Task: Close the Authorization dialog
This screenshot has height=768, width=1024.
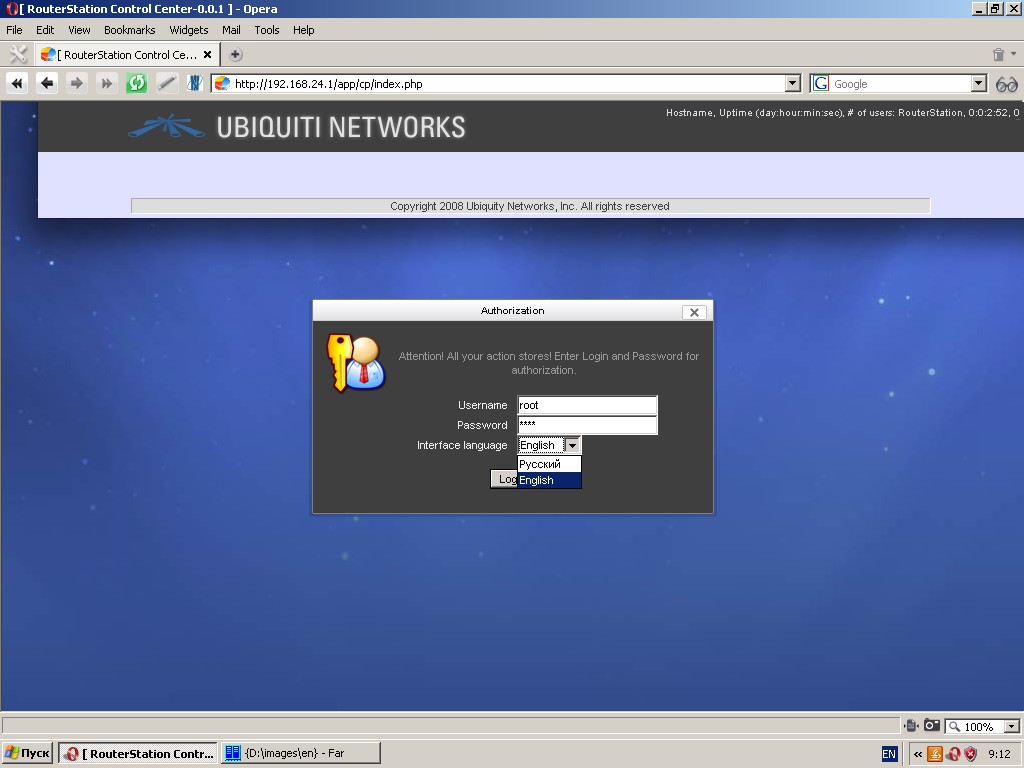Action: coord(694,312)
